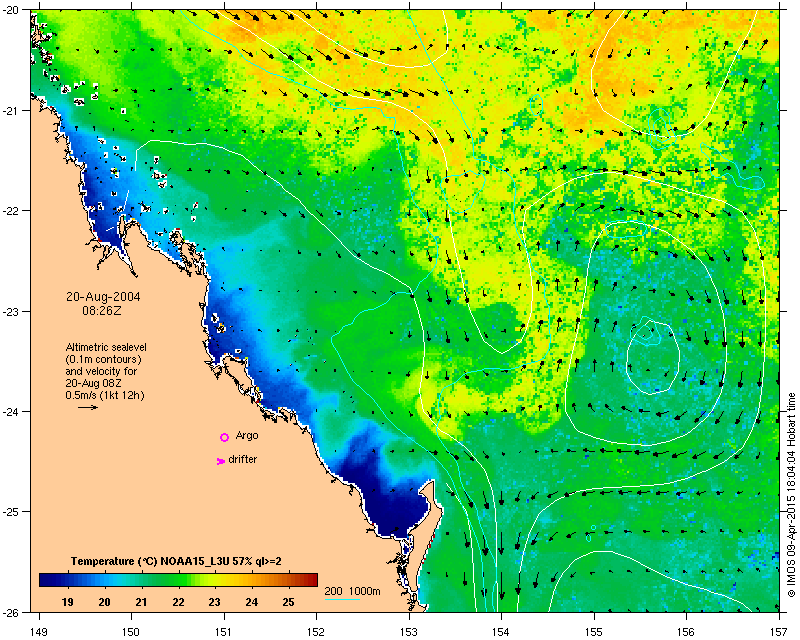800x640 pixels.
Task: Click the -23 latitude axis label
Action: pos(10,311)
